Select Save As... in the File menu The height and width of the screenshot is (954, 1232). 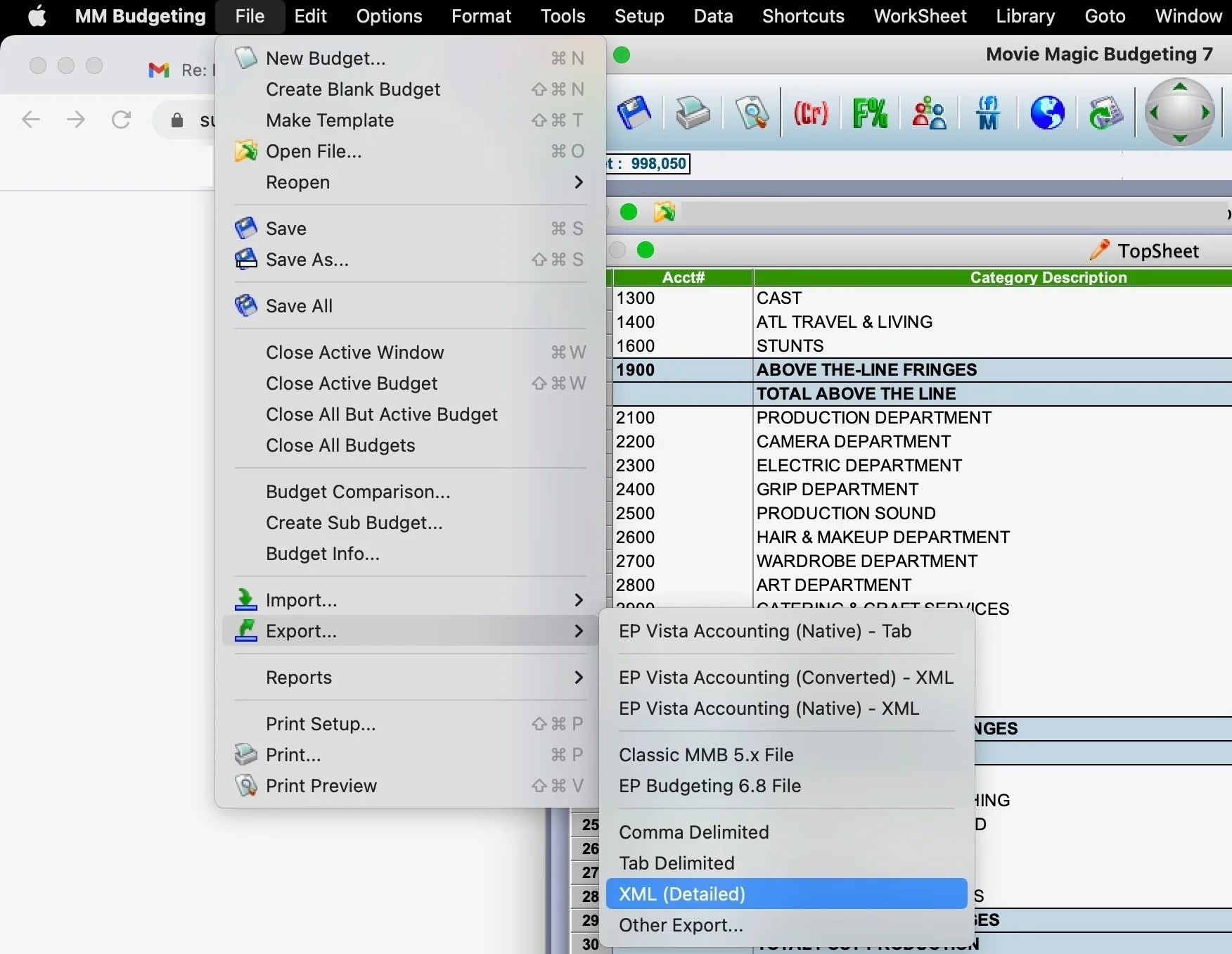410,260
